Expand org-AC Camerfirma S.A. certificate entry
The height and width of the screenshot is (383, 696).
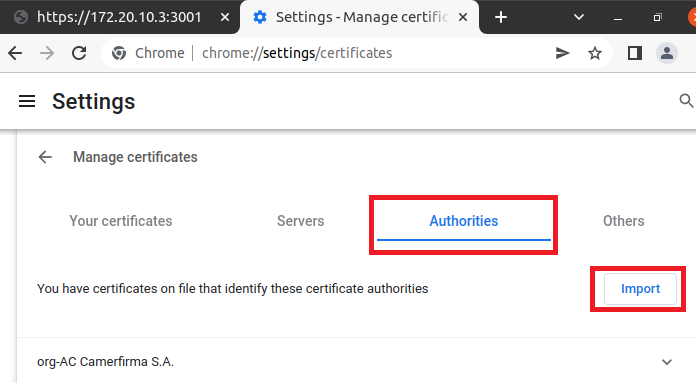pyautogui.click(x=666, y=362)
